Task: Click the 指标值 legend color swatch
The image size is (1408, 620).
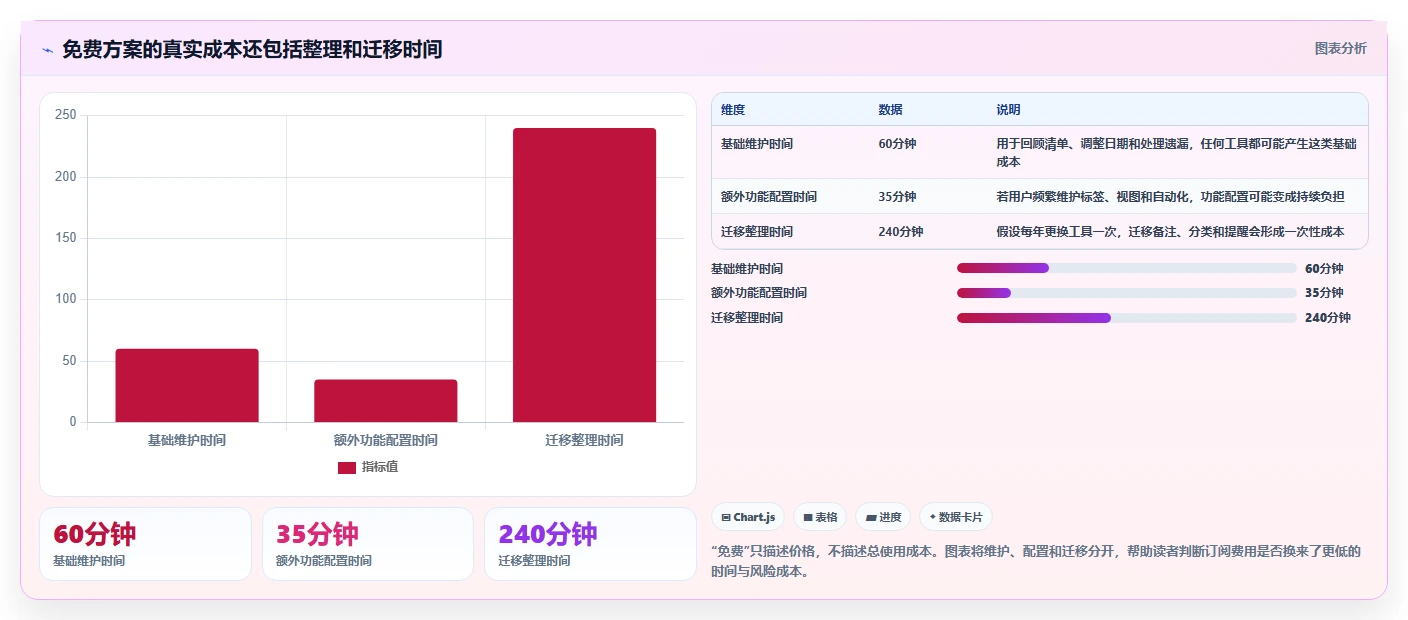Action: tap(347, 467)
